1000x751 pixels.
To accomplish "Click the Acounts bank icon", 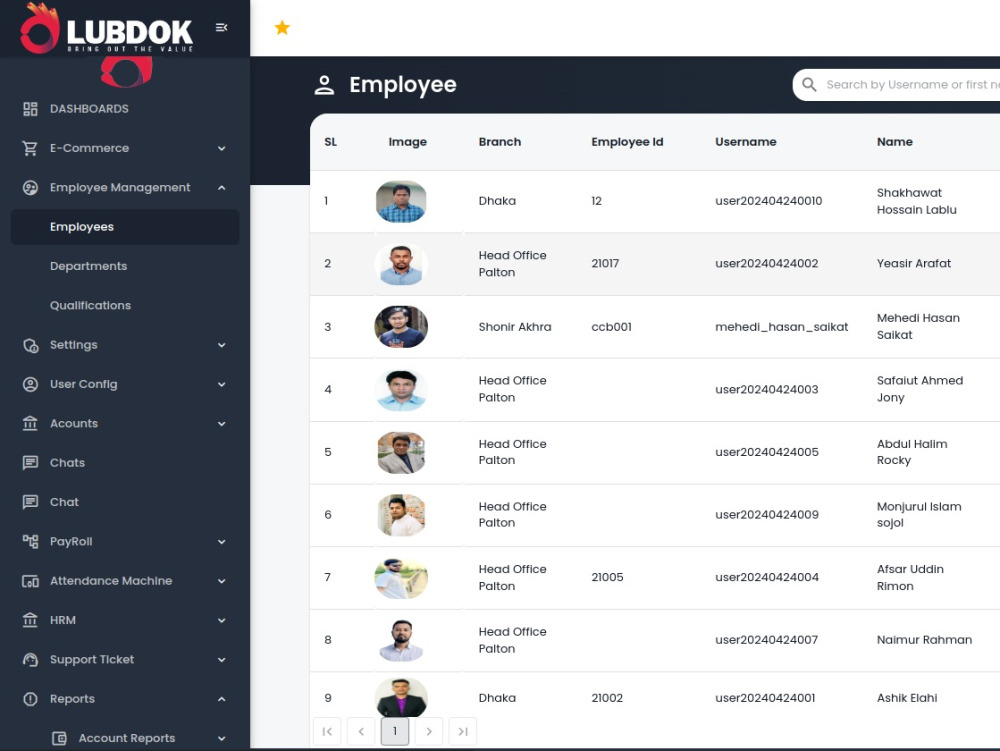I will pyautogui.click(x=30, y=423).
